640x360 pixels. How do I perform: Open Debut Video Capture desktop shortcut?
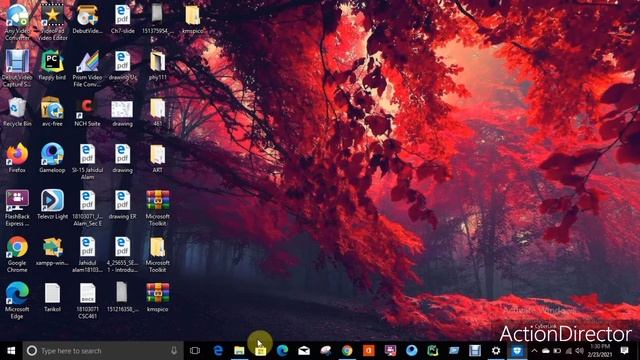(17, 68)
